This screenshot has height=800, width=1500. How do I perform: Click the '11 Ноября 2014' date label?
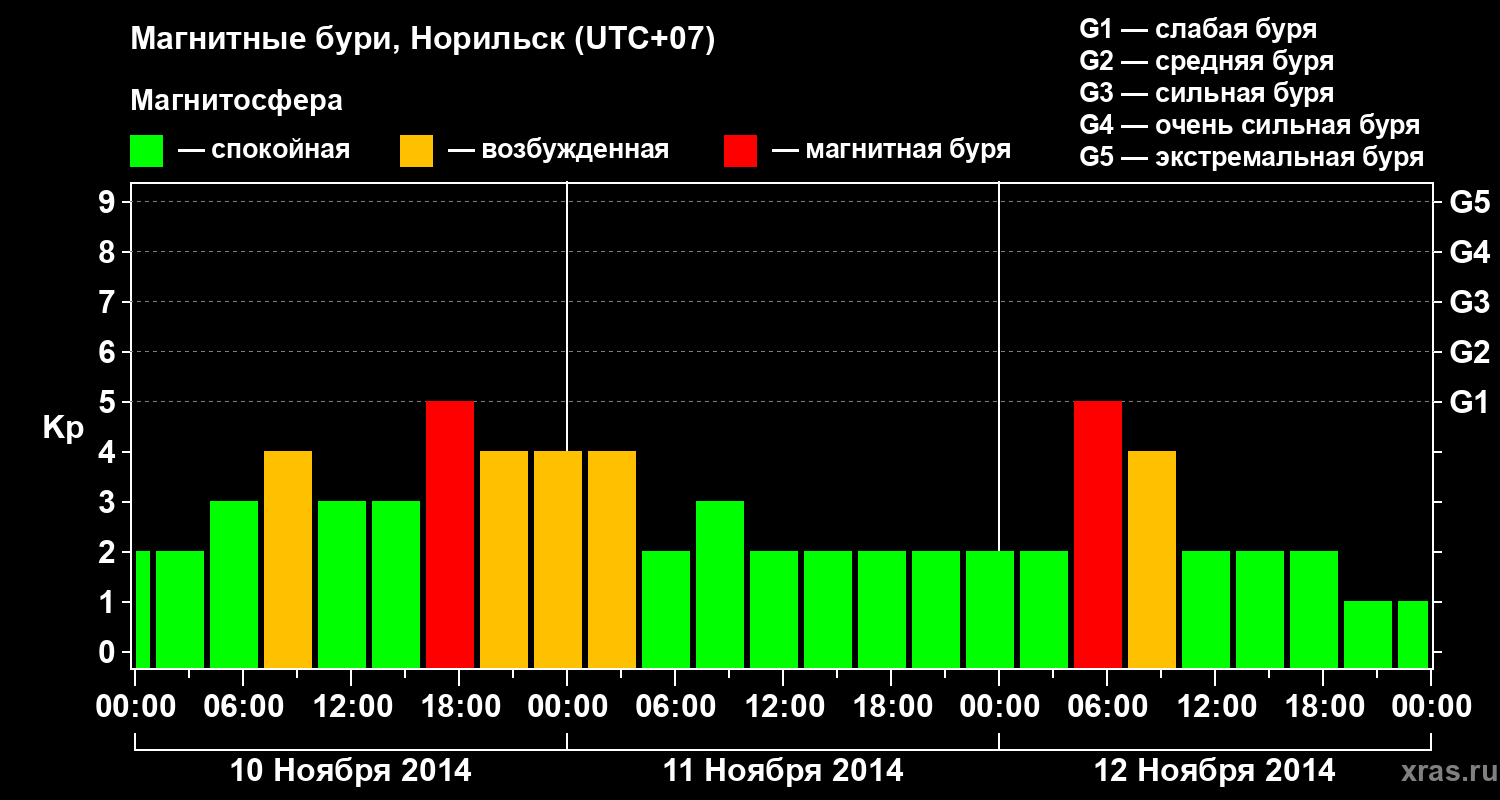click(783, 771)
